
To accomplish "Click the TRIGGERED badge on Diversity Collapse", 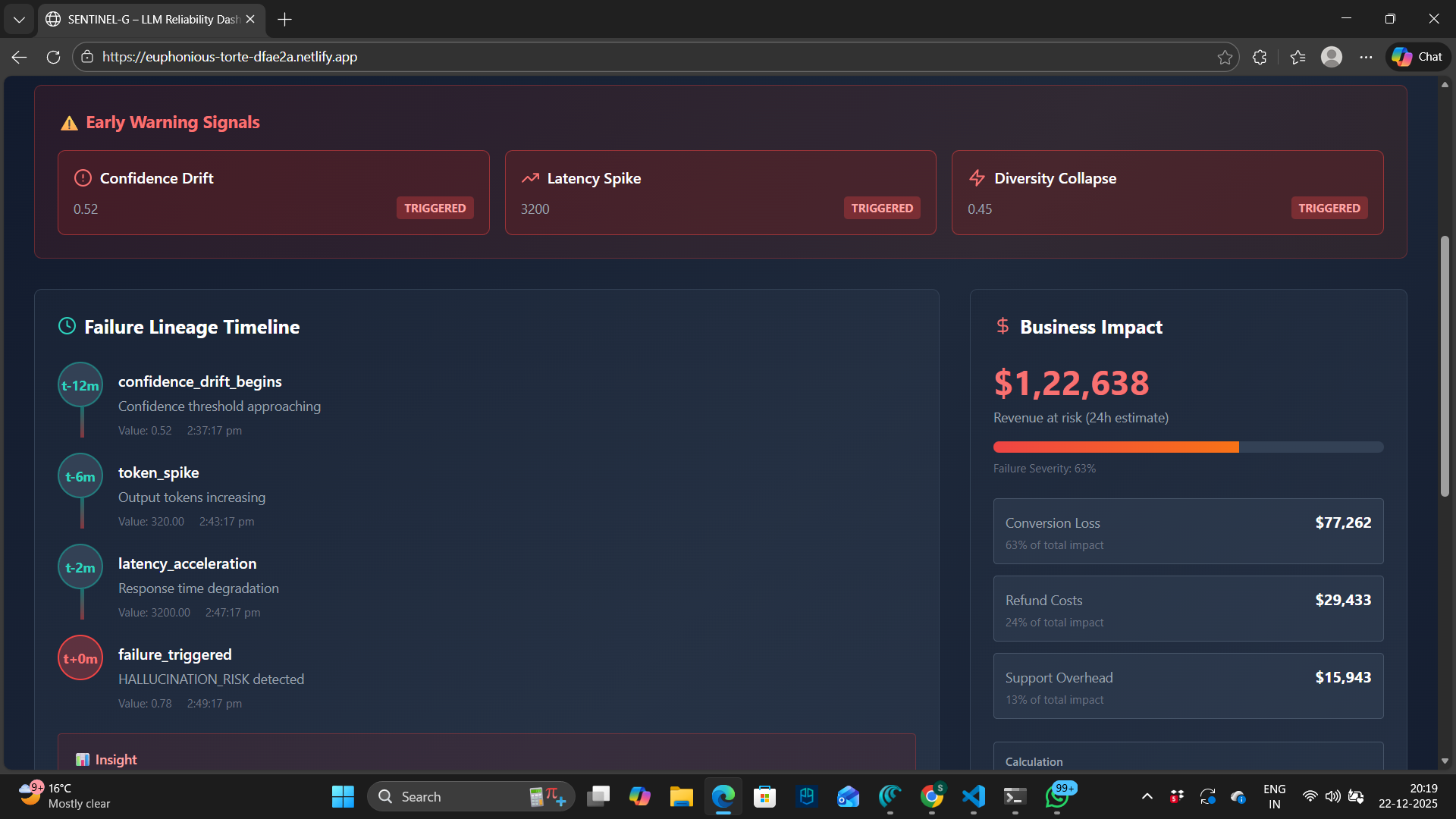I will [1329, 209].
